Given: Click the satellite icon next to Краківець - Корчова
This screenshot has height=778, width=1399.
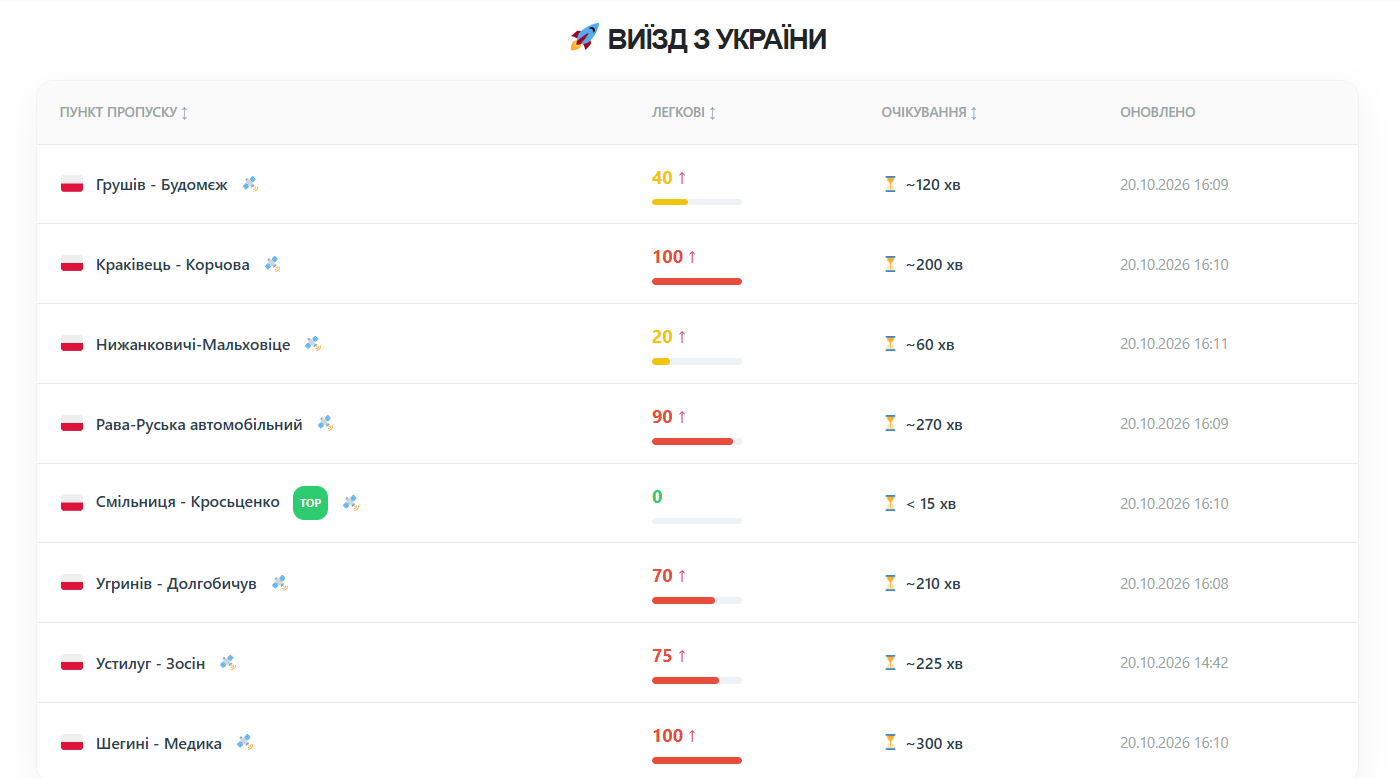Looking at the screenshot, I should (x=272, y=264).
